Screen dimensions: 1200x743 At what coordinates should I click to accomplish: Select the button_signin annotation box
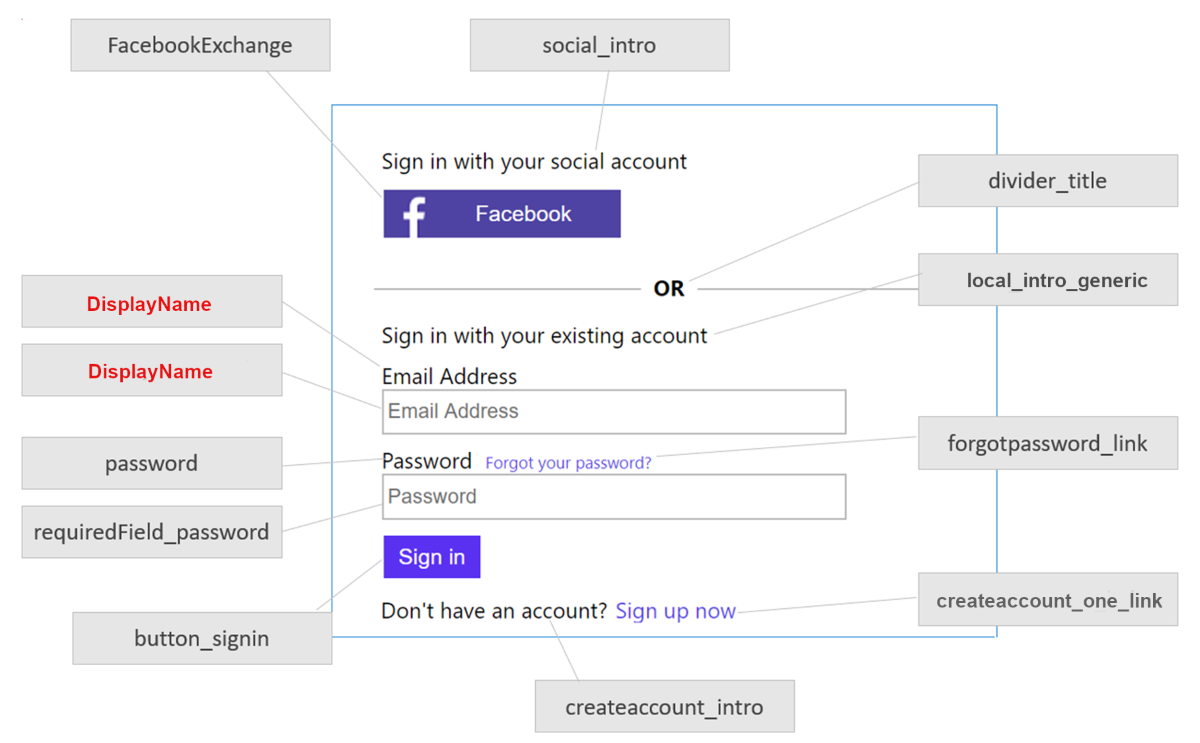point(202,638)
